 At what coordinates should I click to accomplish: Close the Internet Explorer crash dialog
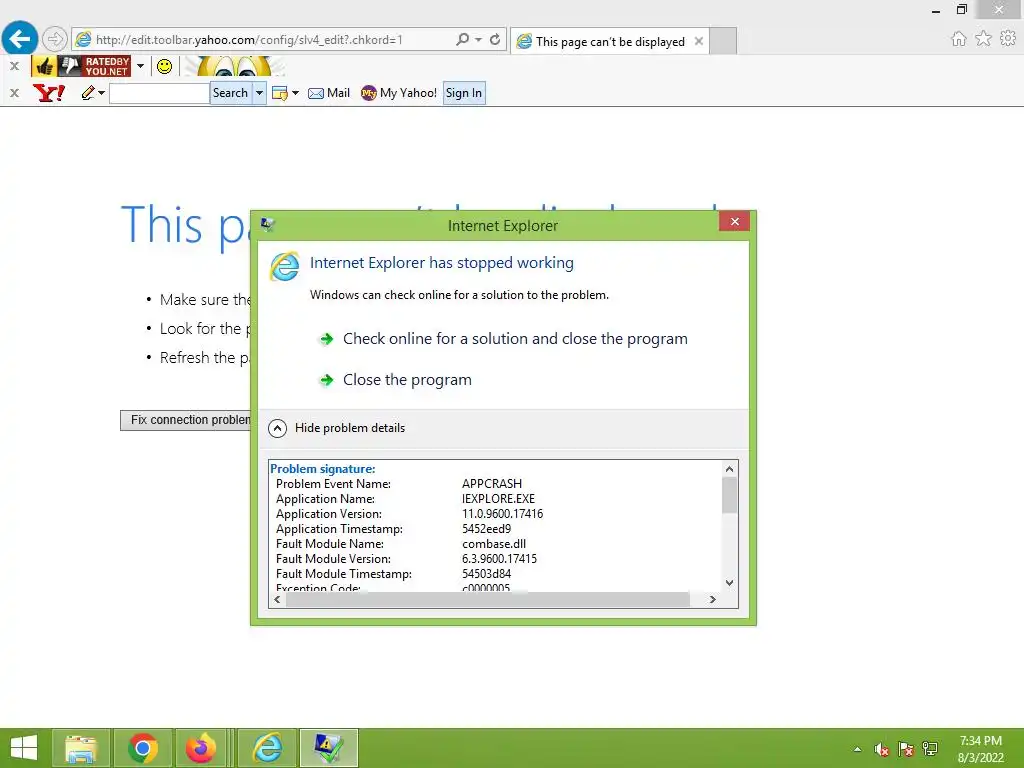(734, 221)
